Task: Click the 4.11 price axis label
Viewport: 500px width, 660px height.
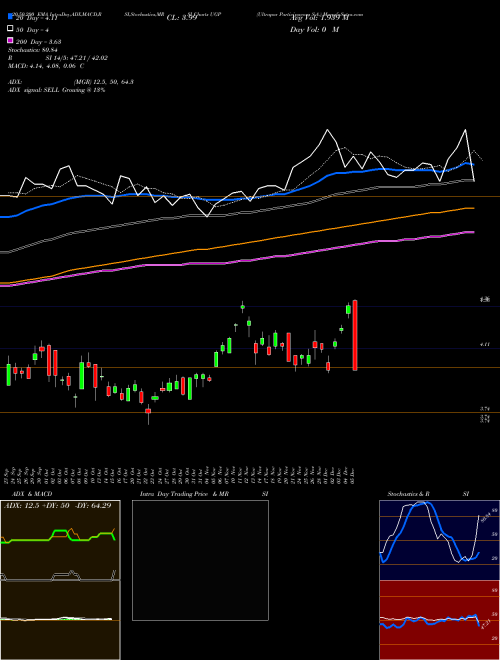Action: tap(485, 345)
